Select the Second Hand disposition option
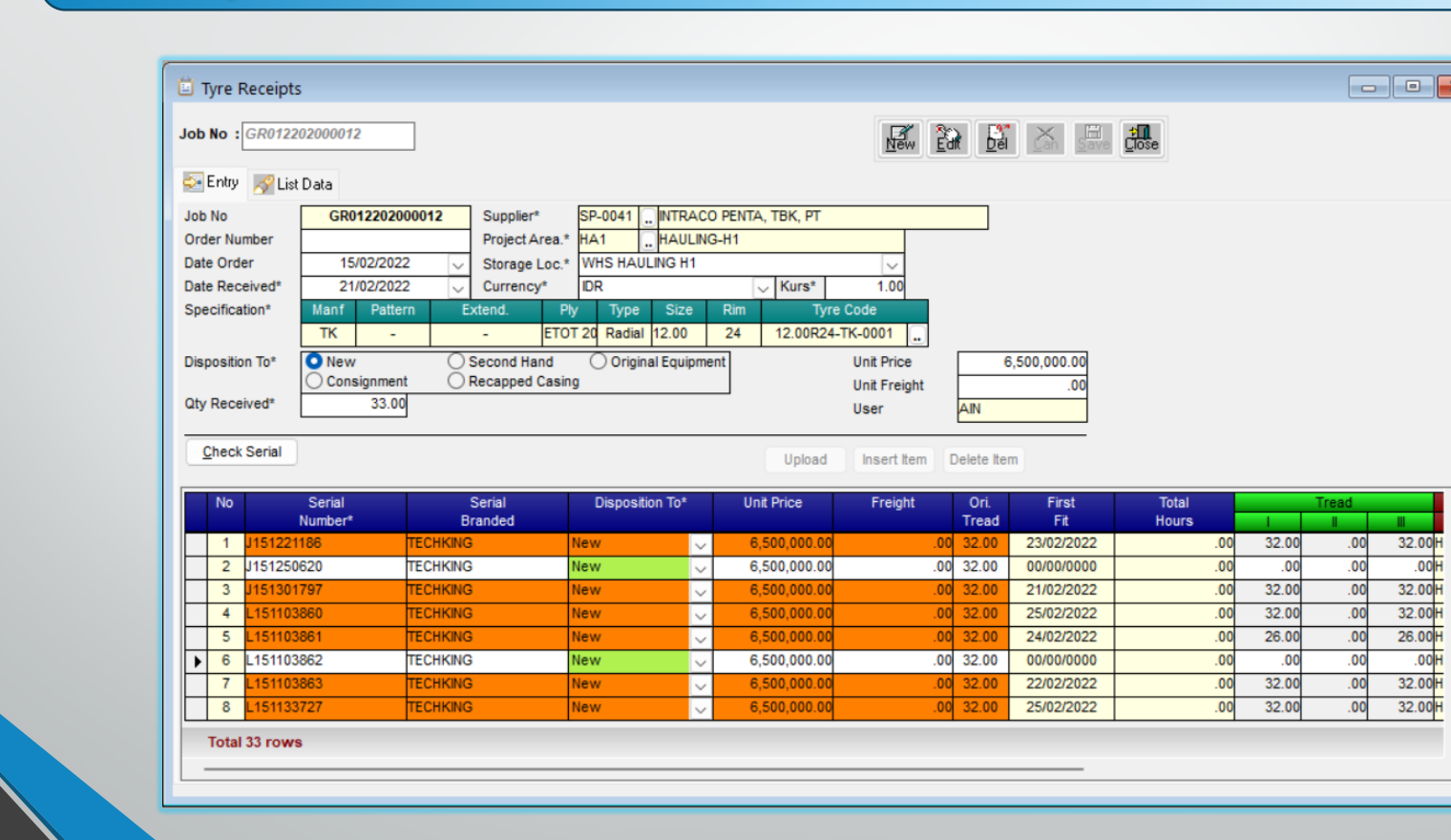 click(x=456, y=362)
